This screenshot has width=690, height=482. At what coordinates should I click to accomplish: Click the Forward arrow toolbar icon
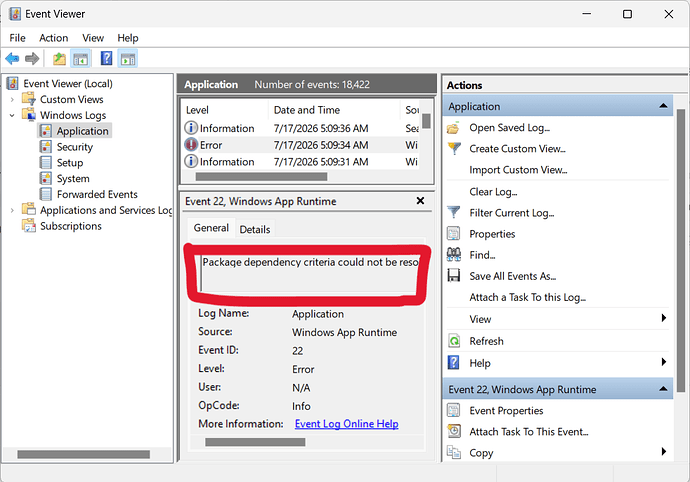click(x=32, y=58)
